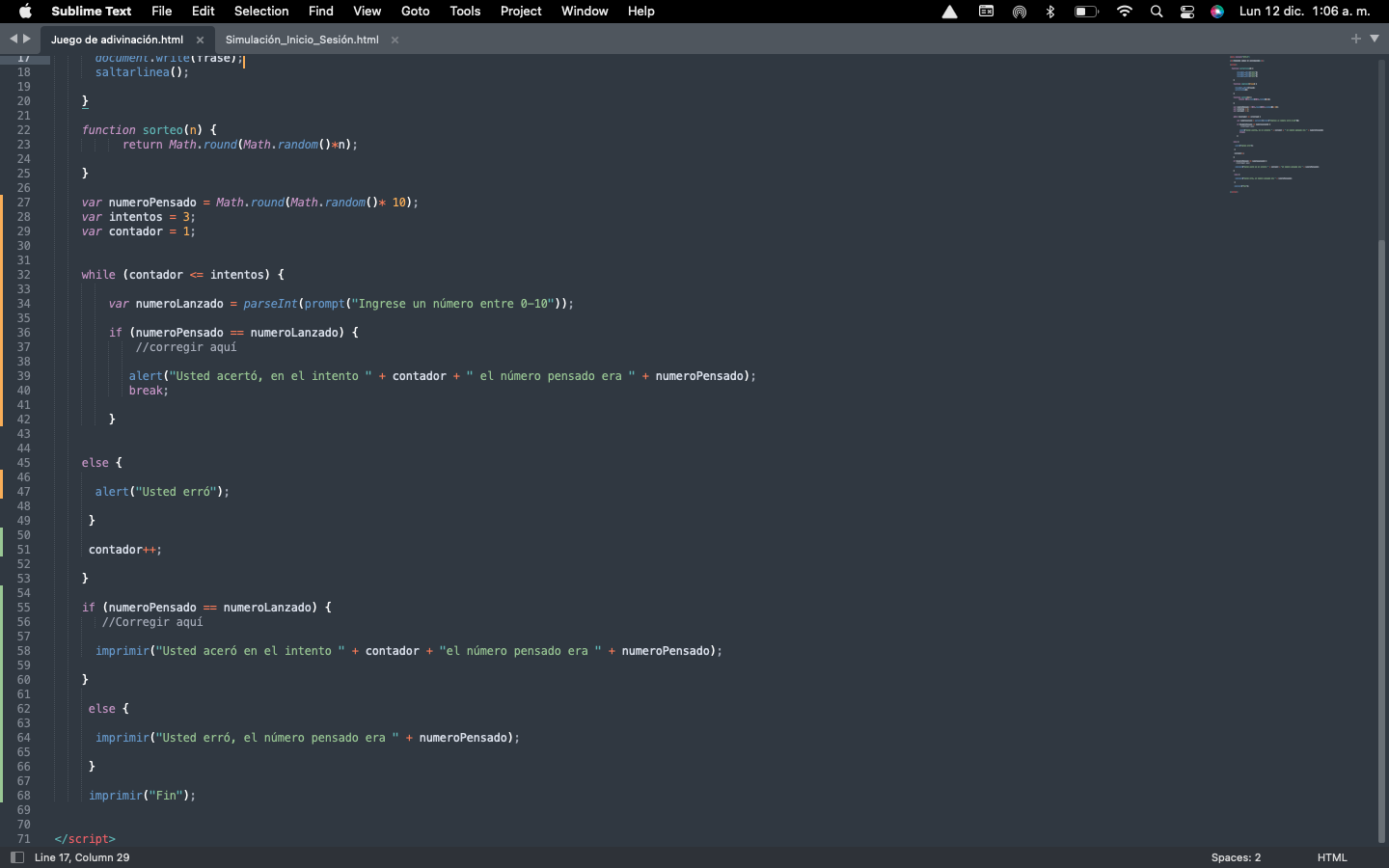Go to the next tab with right arrow
Viewport: 1389px width, 868px height.
point(27,39)
